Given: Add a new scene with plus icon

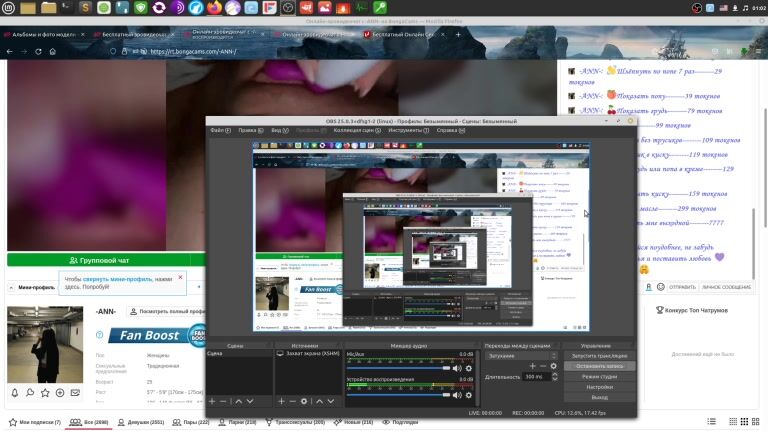Looking at the screenshot, I should coord(211,401).
